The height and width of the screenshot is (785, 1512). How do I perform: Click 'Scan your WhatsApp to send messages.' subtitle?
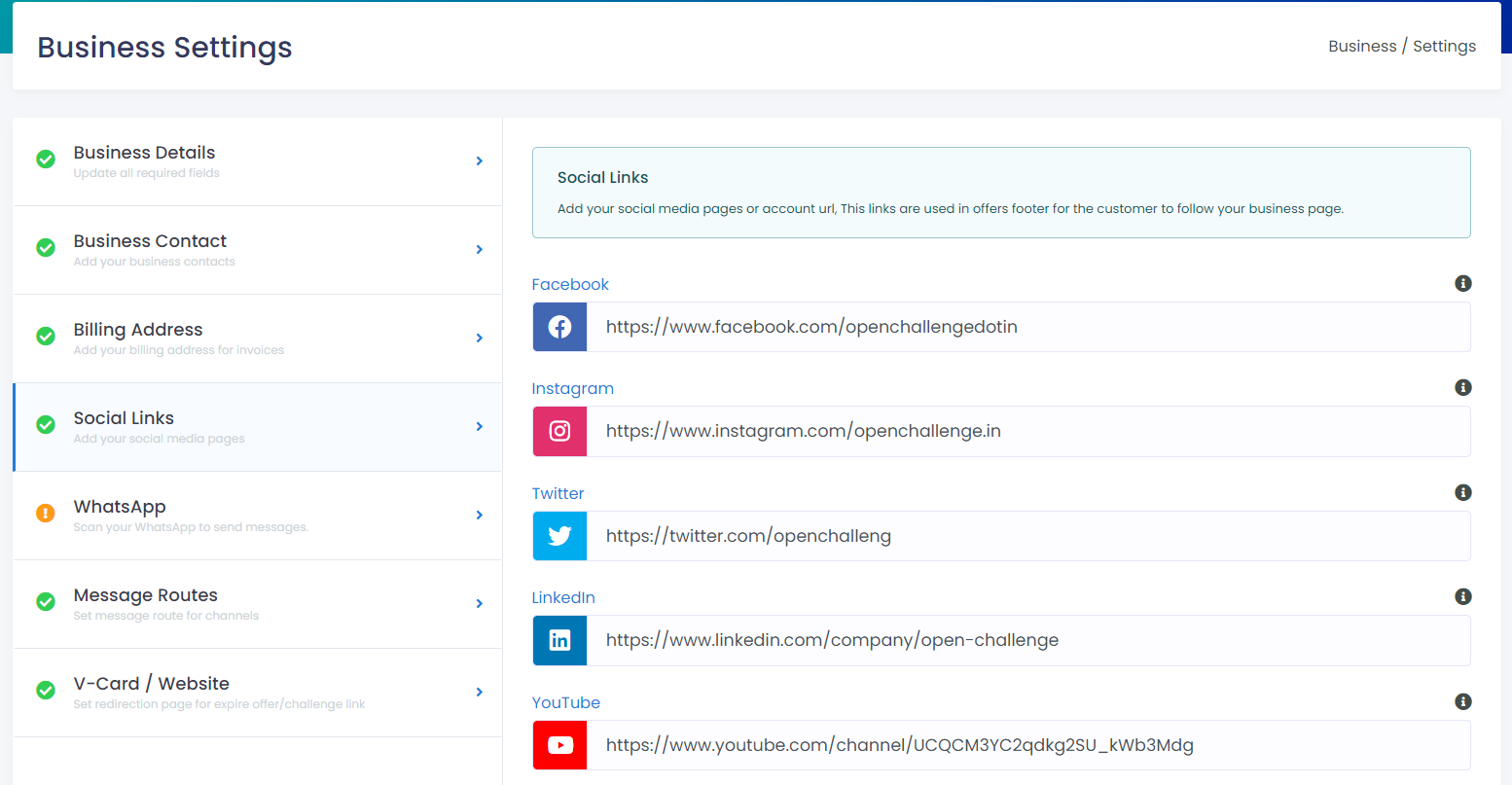point(191,527)
